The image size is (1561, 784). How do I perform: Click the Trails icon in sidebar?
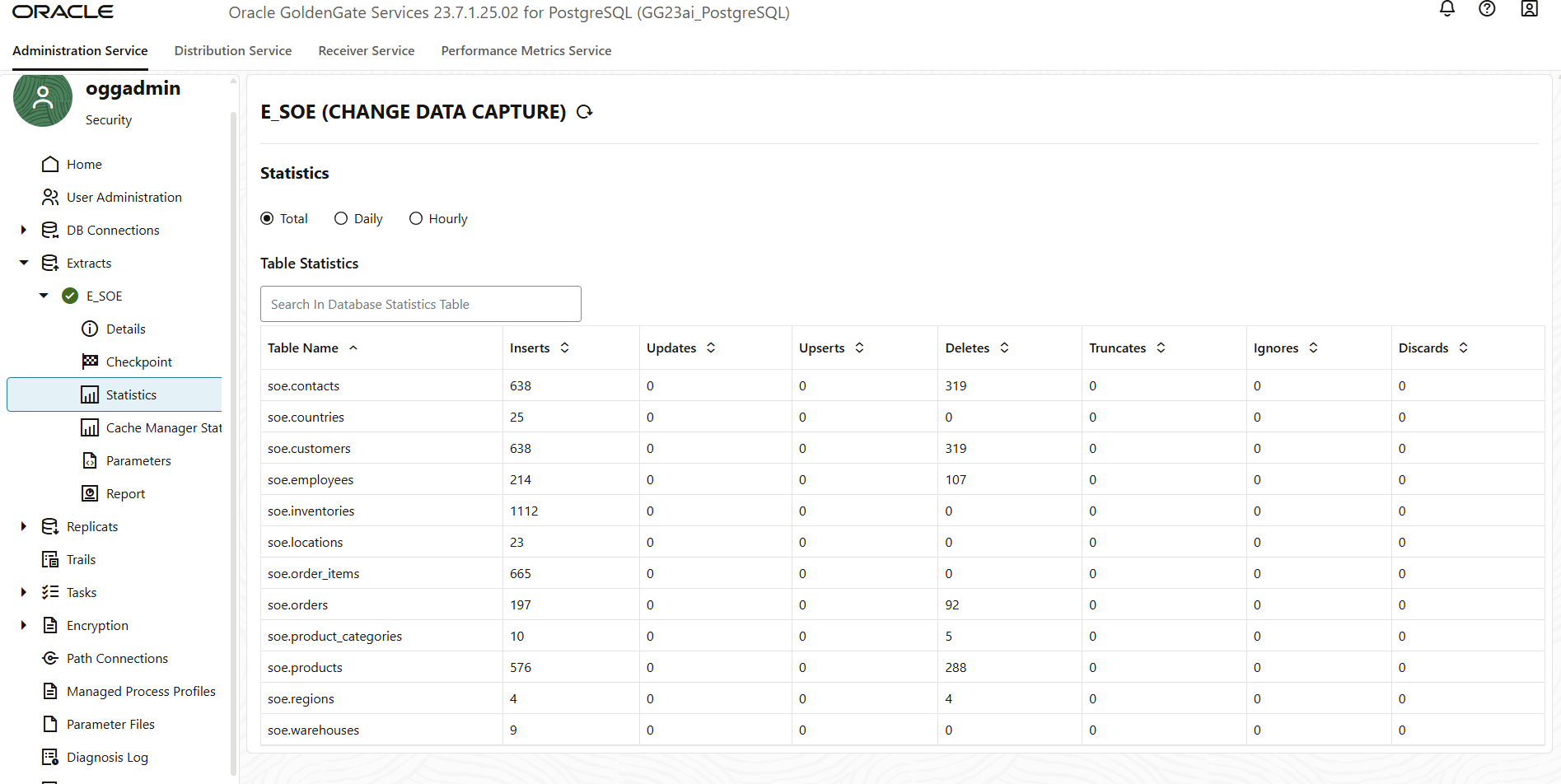click(x=50, y=559)
